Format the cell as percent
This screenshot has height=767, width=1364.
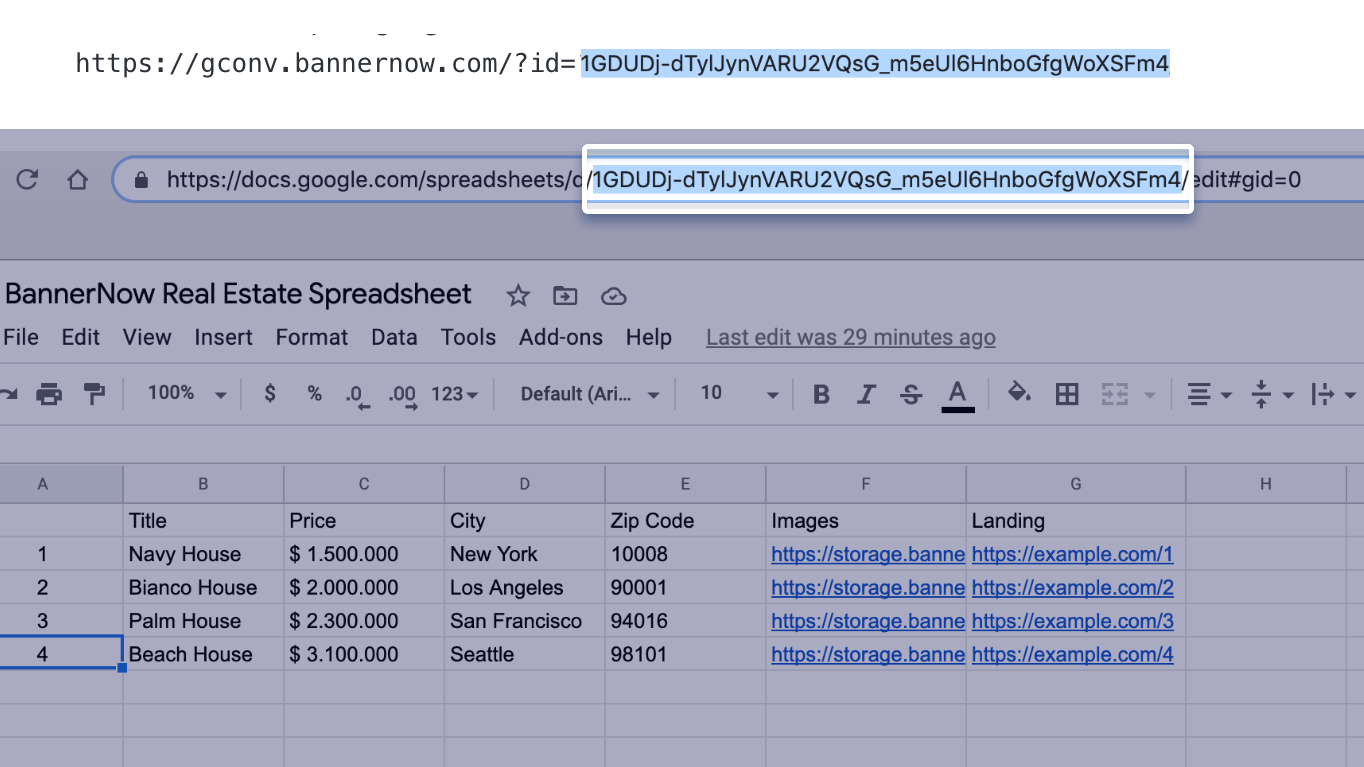[315, 394]
